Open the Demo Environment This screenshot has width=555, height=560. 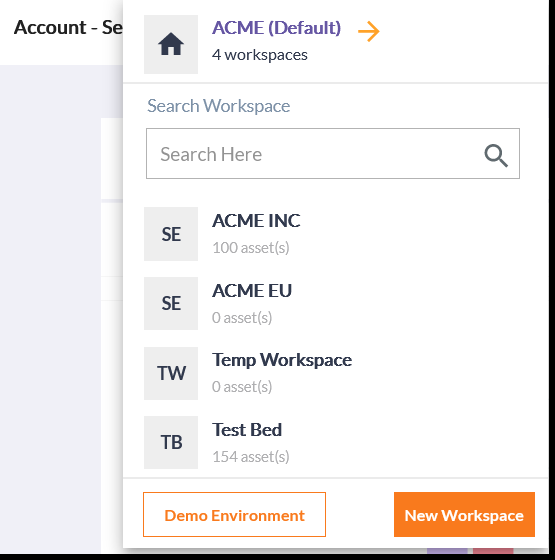234,515
